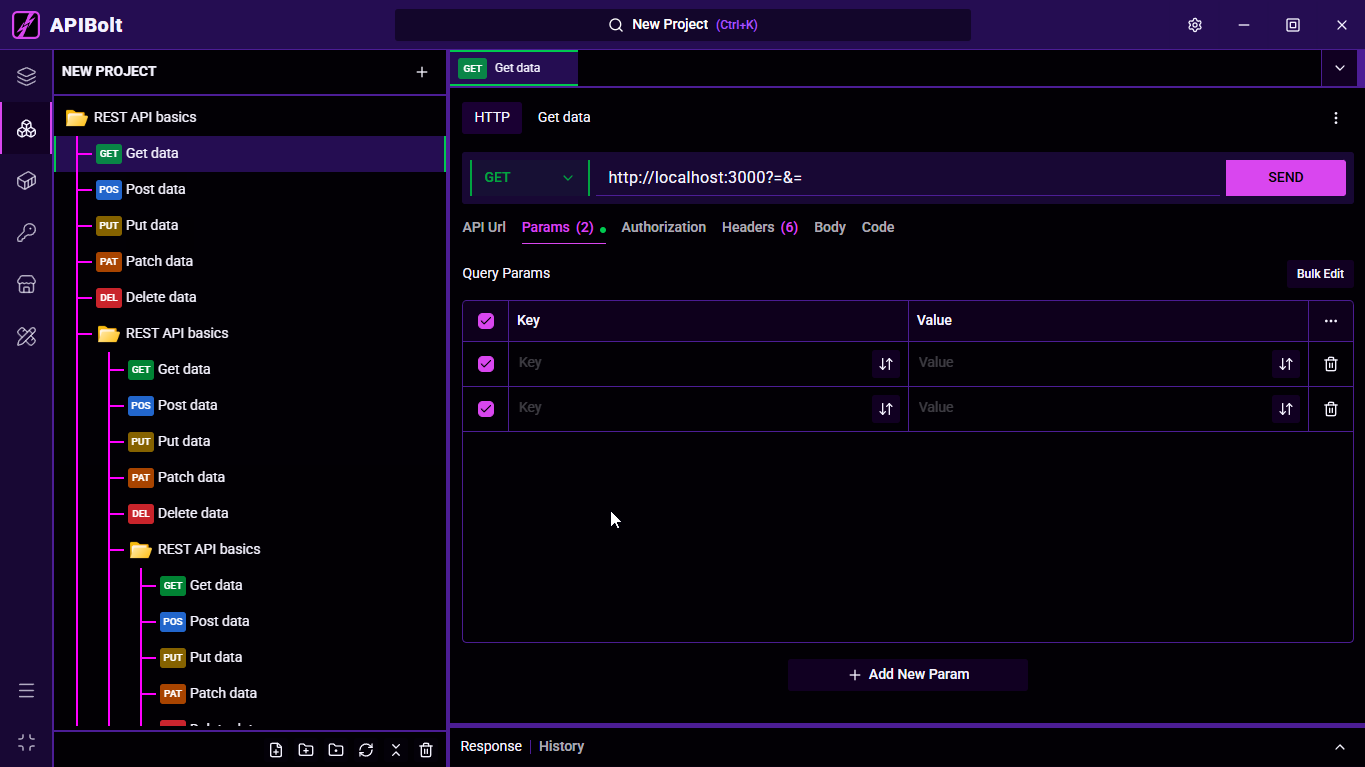The width and height of the screenshot is (1365, 767).
Task: Open the pencil and ruler tools icon
Action: pyautogui.click(x=27, y=336)
